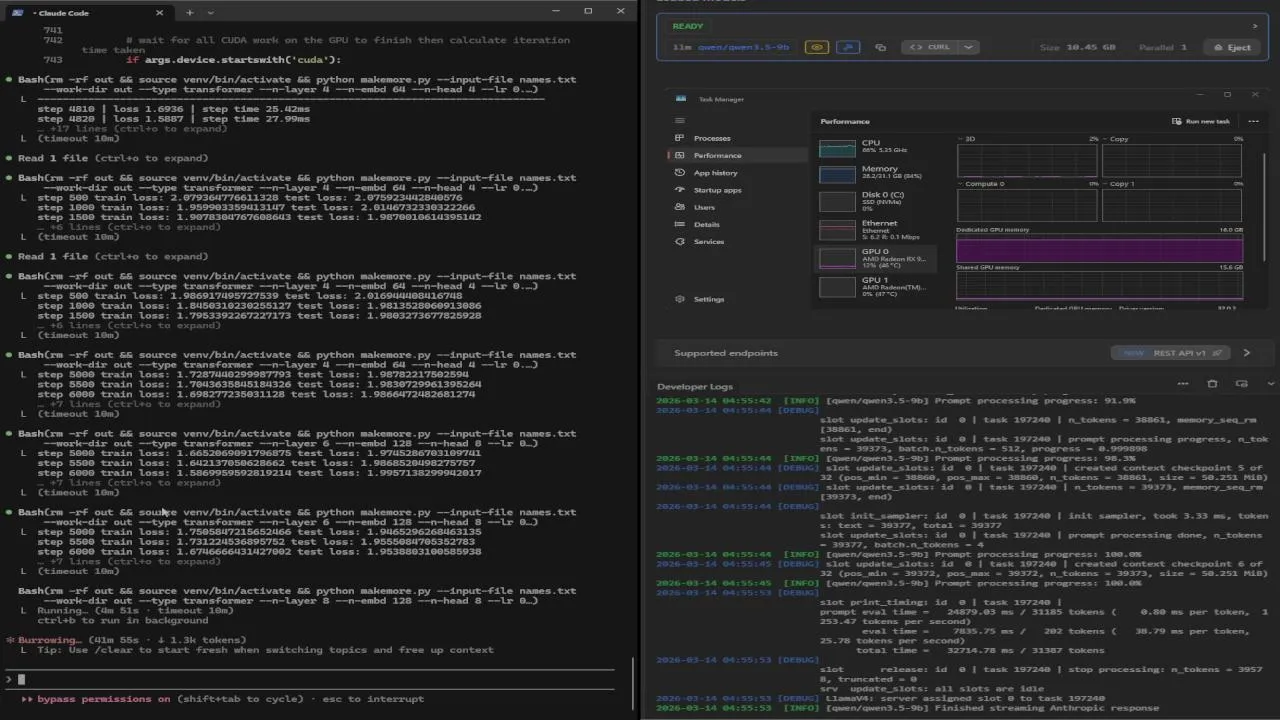This screenshot has height=720, width=1280.
Task: Select the Ethernet performance item
Action: (878, 230)
